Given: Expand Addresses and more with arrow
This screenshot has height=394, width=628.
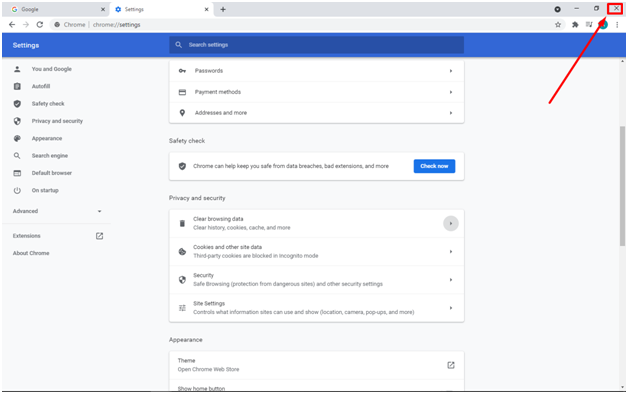Looking at the screenshot, I should 451,113.
